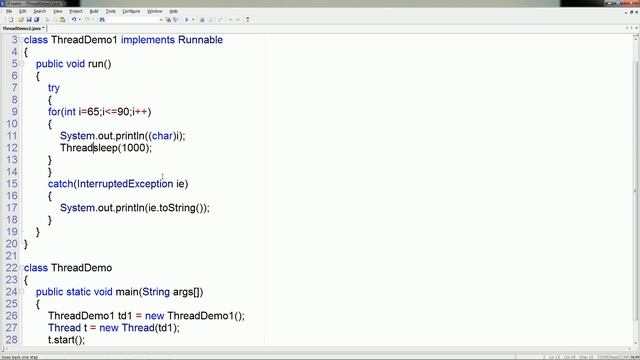This screenshot has height=360, width=640.
Task: Click the Undo toolbar icon
Action: pos(74,20)
